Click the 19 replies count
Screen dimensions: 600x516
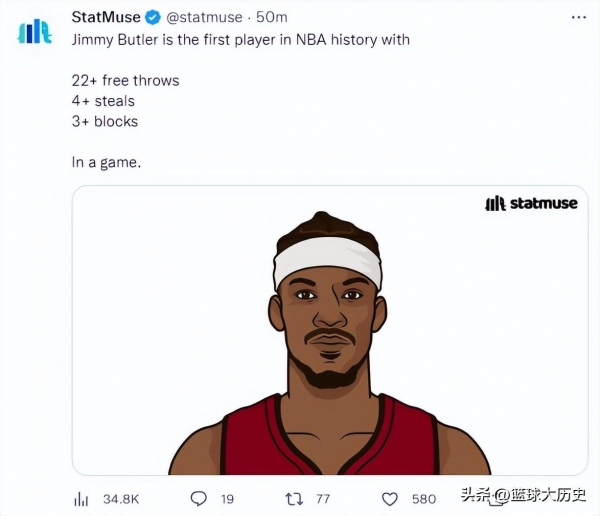point(227,499)
